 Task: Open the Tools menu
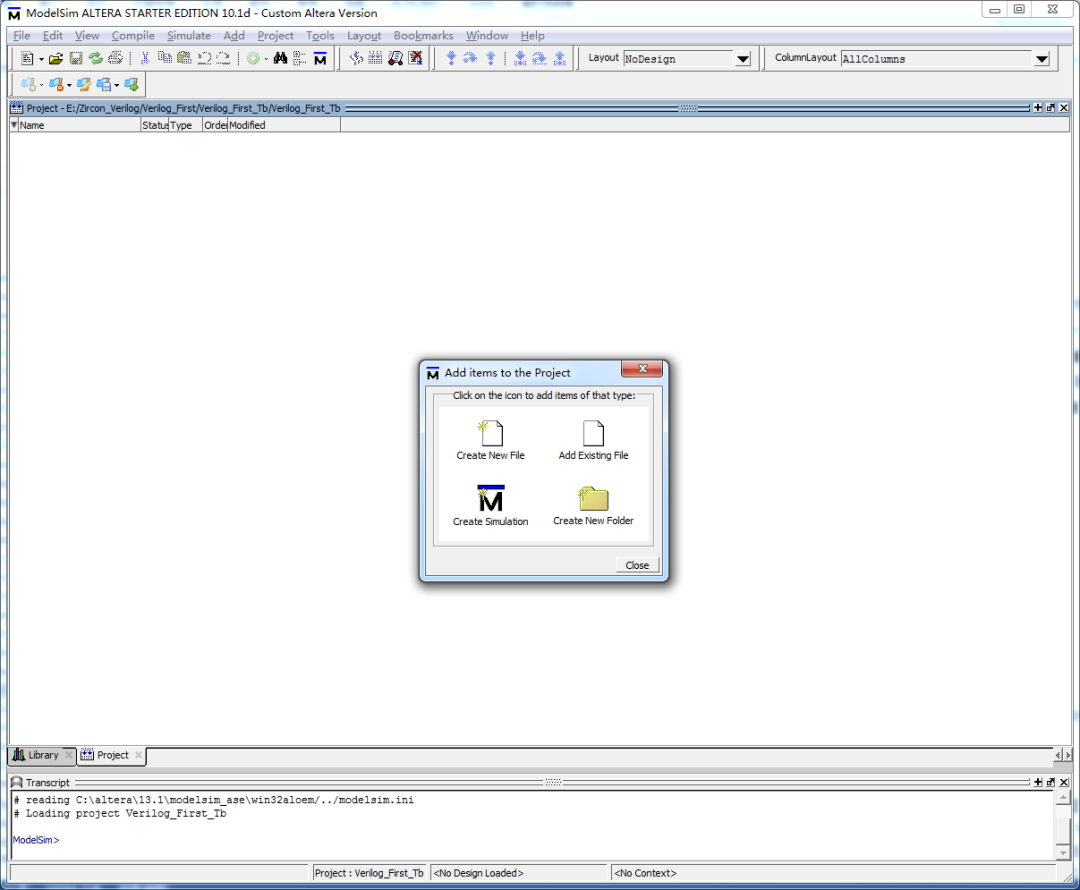click(x=320, y=35)
